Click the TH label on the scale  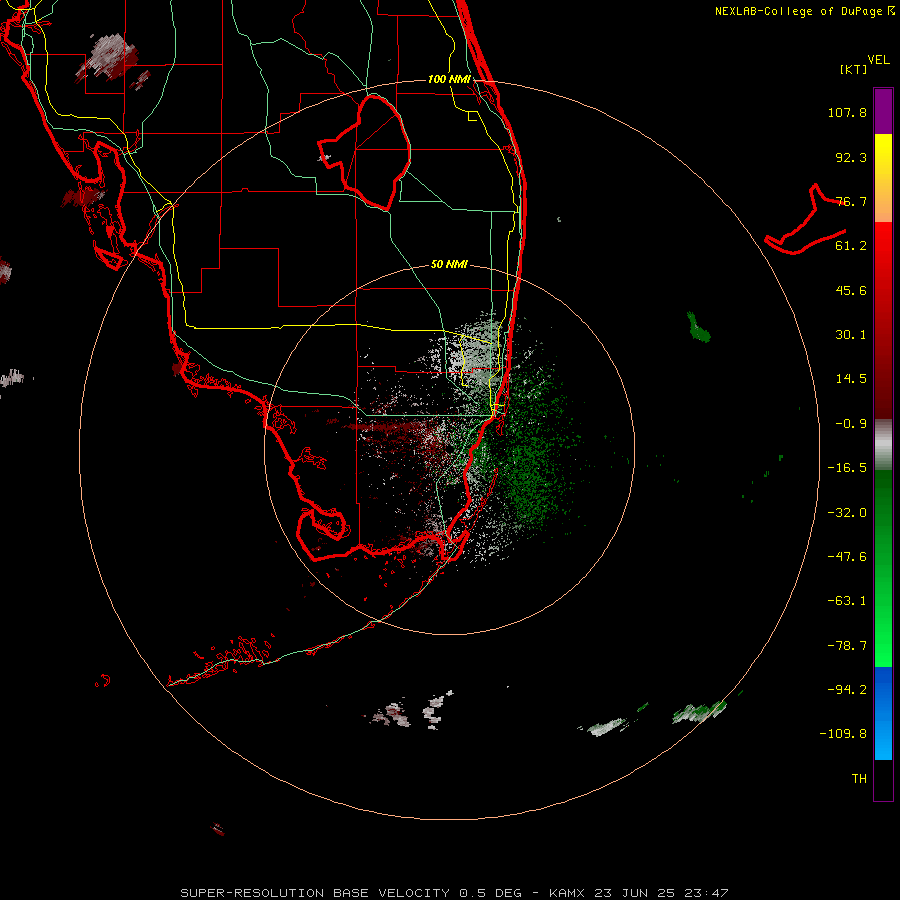859,779
